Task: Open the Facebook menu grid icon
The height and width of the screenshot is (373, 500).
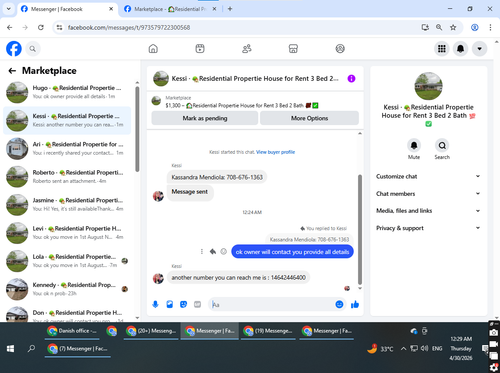Action: [x=442, y=49]
